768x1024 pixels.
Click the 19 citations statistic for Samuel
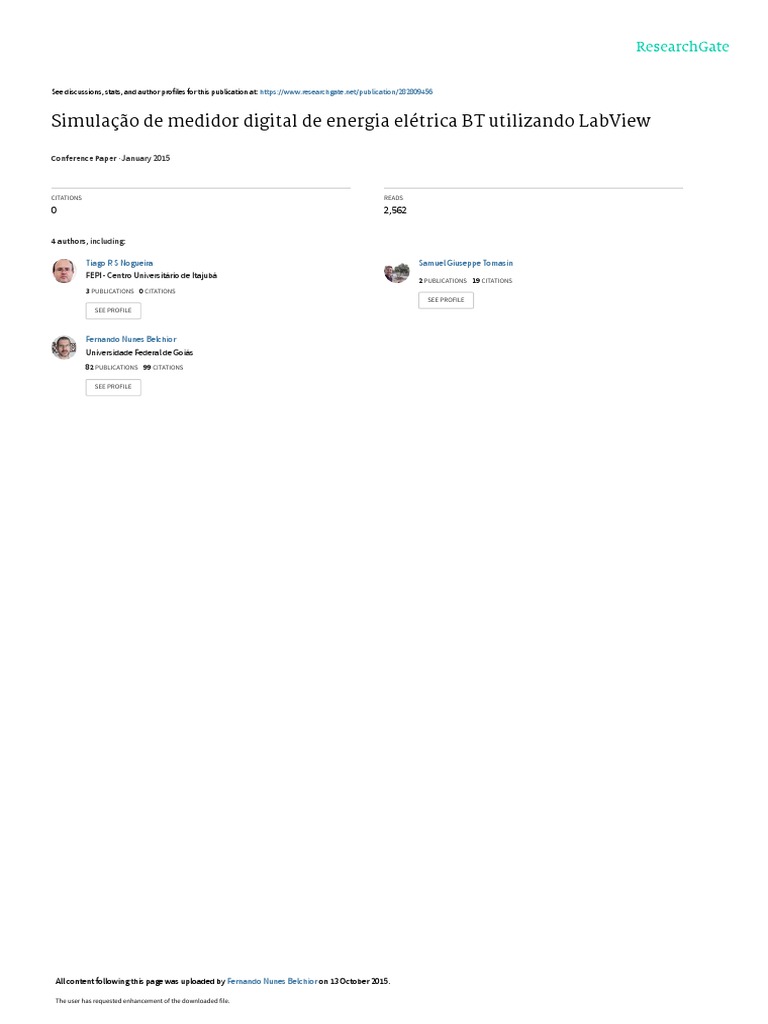(x=492, y=281)
